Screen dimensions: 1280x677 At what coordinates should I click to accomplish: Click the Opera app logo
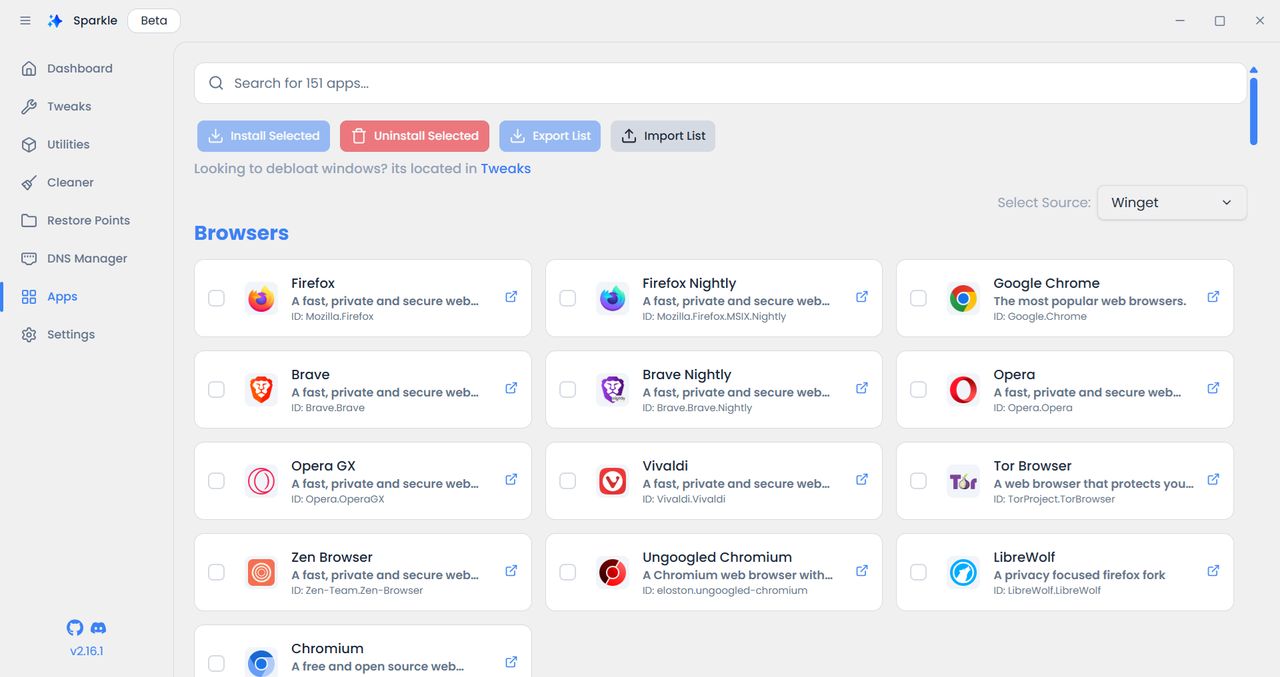point(963,389)
